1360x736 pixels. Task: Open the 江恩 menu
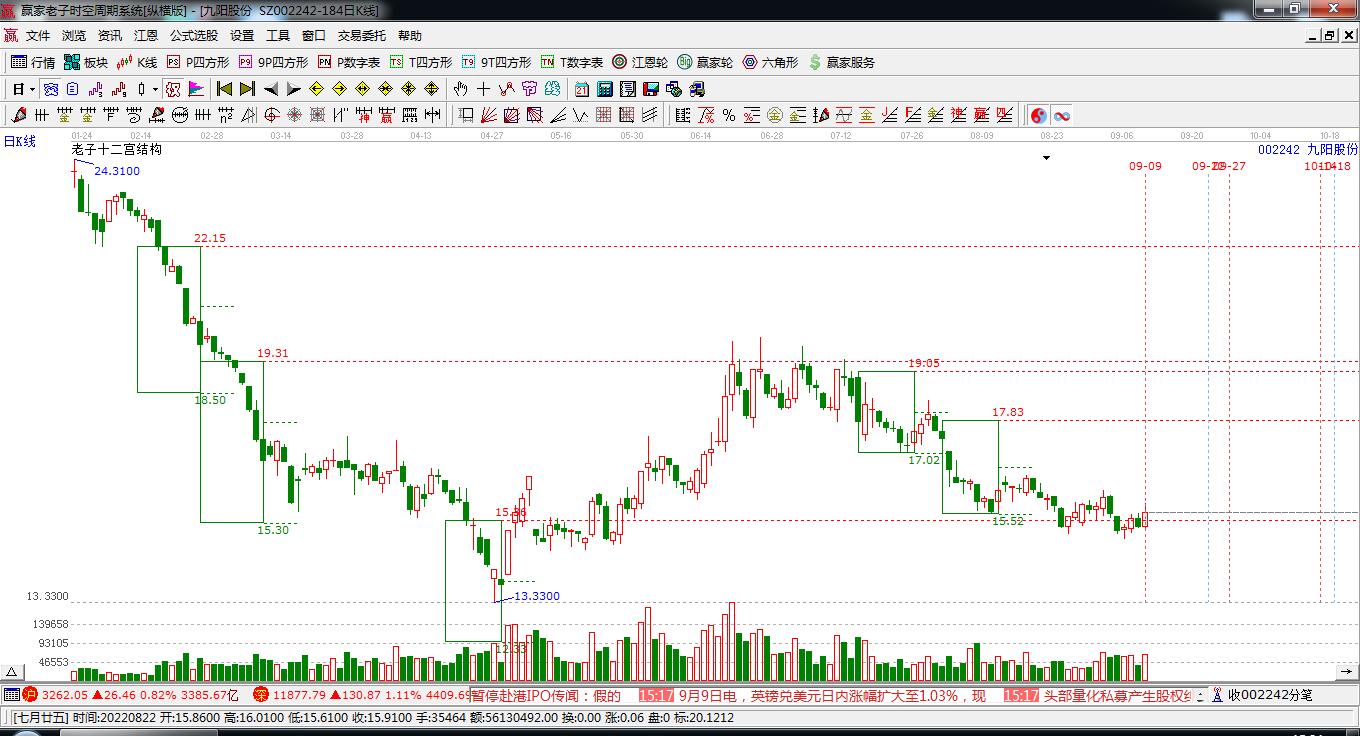(x=146, y=35)
